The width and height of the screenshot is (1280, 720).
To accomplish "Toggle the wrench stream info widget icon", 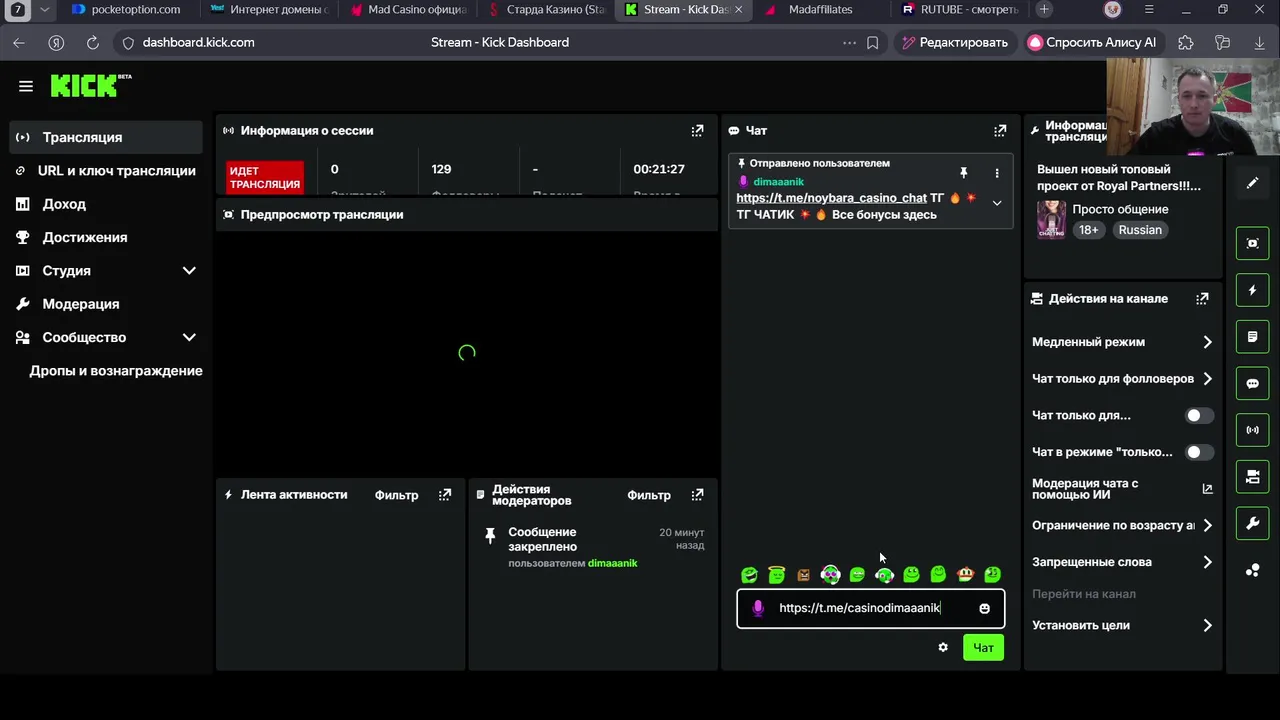I will point(1252,524).
